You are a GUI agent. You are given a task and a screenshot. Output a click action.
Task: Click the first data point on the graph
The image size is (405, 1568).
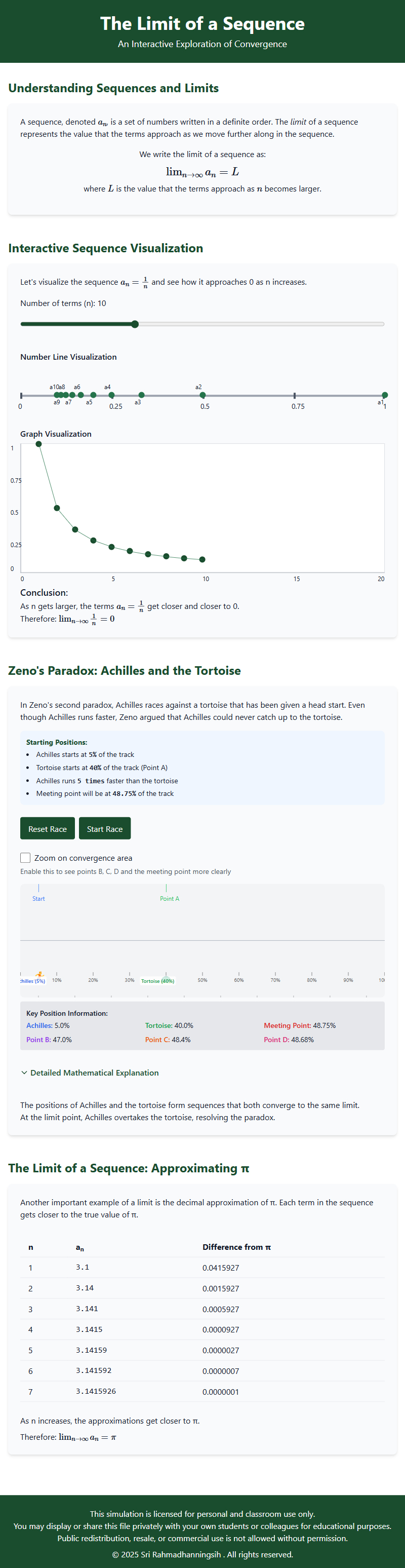pyautogui.click(x=39, y=444)
